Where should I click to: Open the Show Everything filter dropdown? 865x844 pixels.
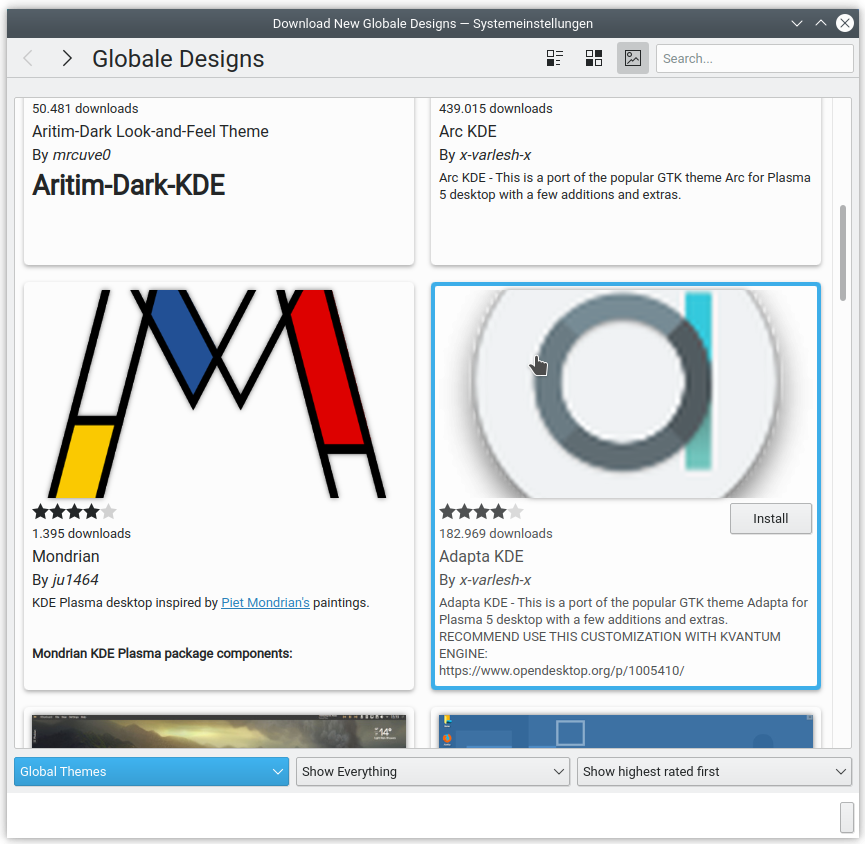(432, 771)
